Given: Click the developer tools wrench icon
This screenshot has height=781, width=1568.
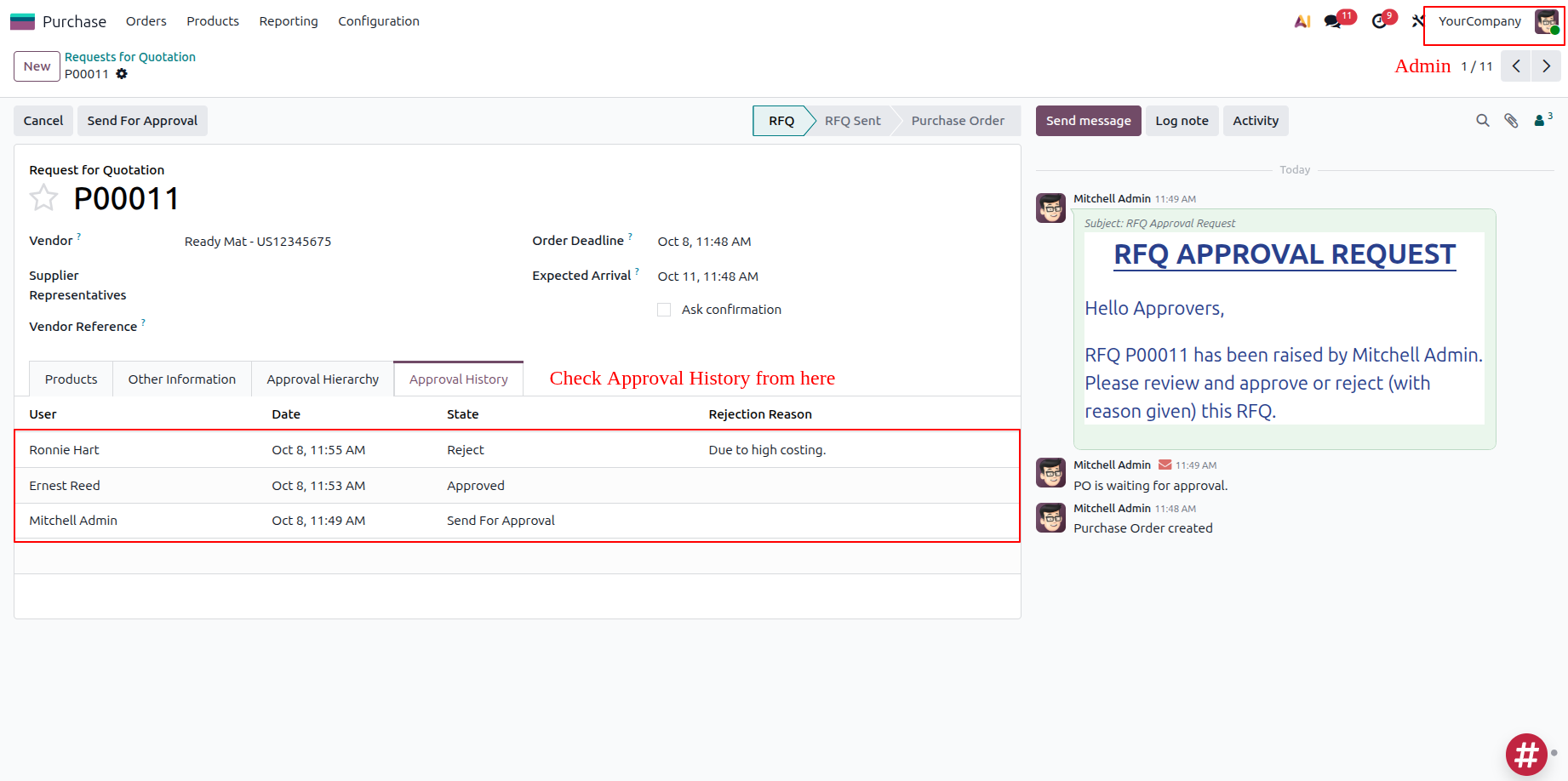Looking at the screenshot, I should (x=1415, y=20).
